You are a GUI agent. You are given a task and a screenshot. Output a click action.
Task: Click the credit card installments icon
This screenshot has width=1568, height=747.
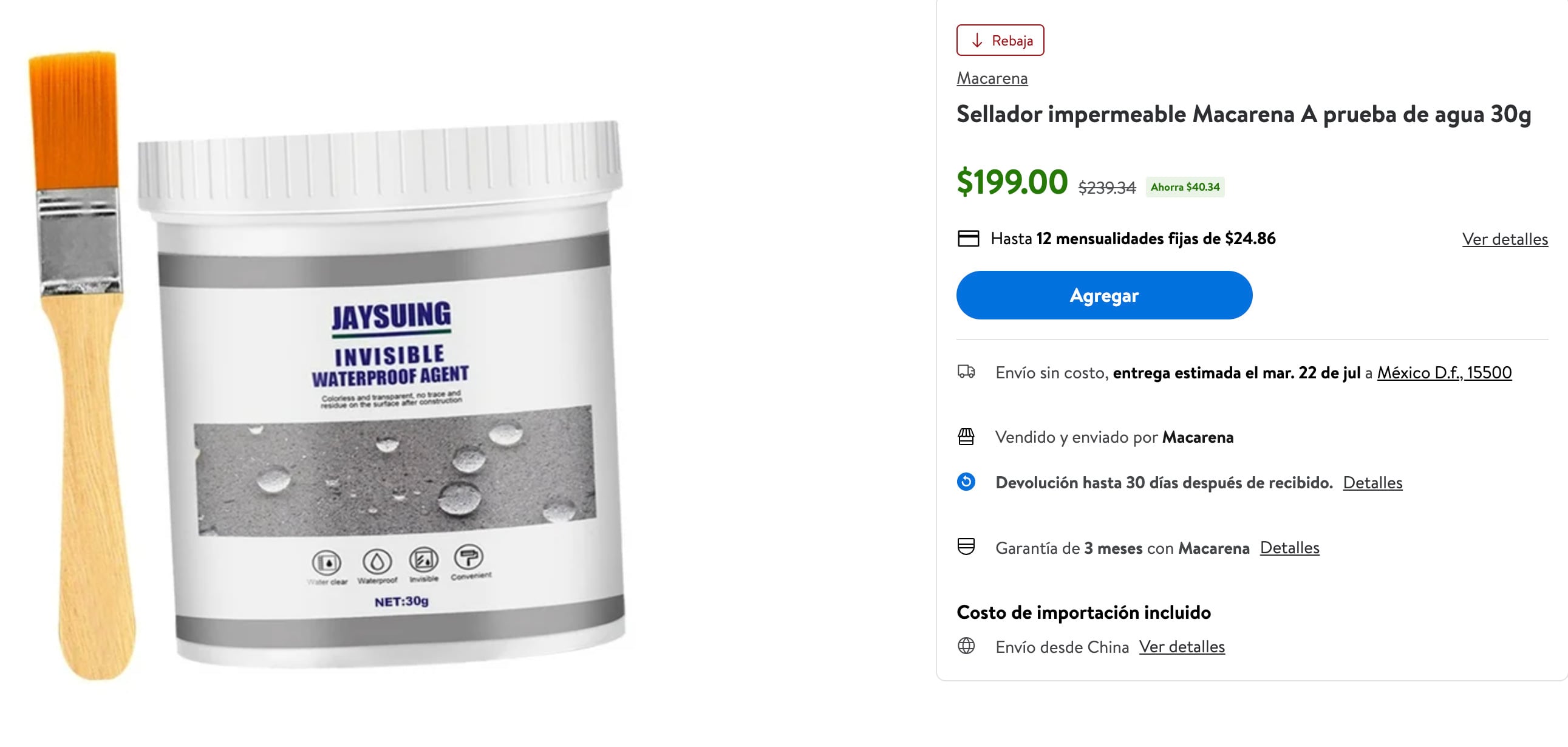pyautogui.click(x=968, y=238)
